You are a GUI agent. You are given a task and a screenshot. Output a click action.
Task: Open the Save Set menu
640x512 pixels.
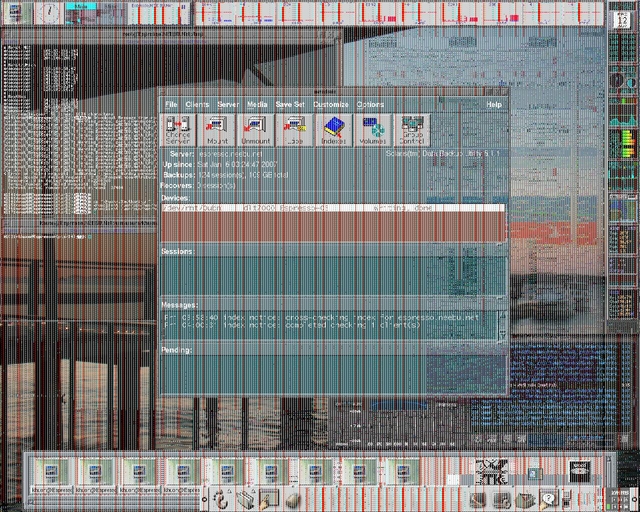290,105
